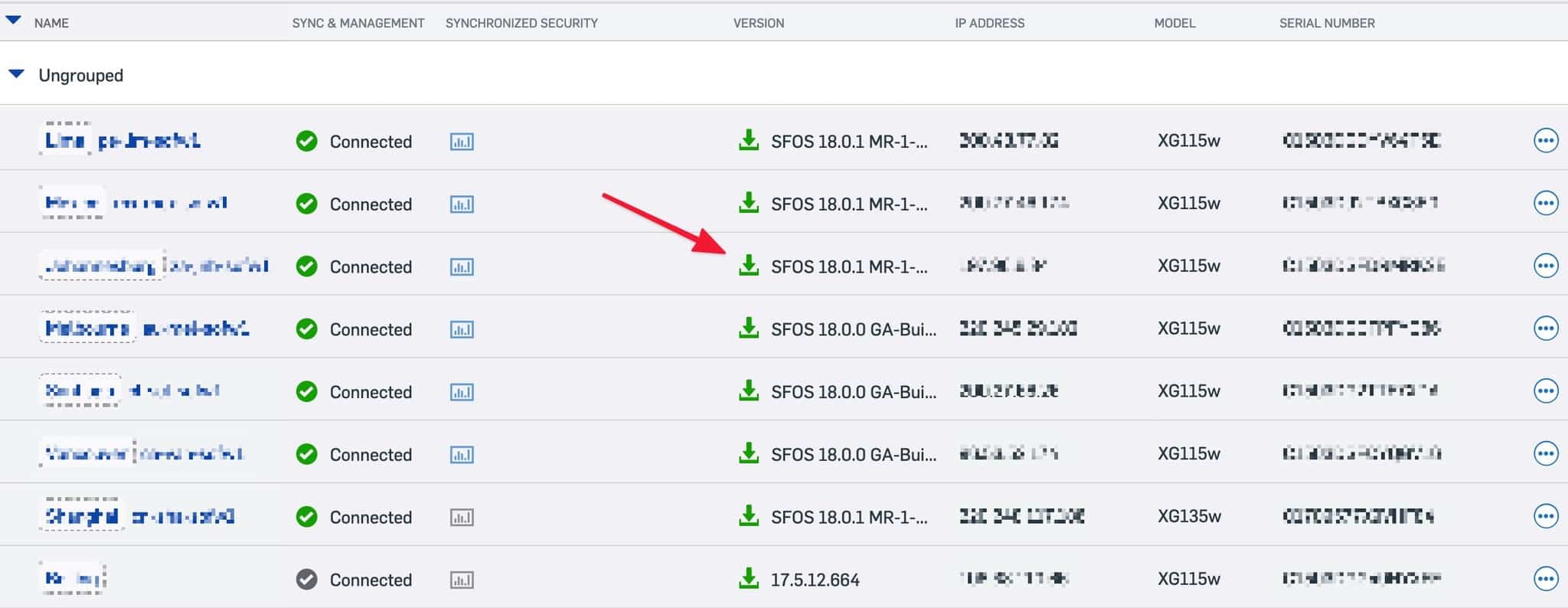Click firmware upgrade icon for version 17.5.12.664
Screen dimensions: 1568x608
coord(748,579)
